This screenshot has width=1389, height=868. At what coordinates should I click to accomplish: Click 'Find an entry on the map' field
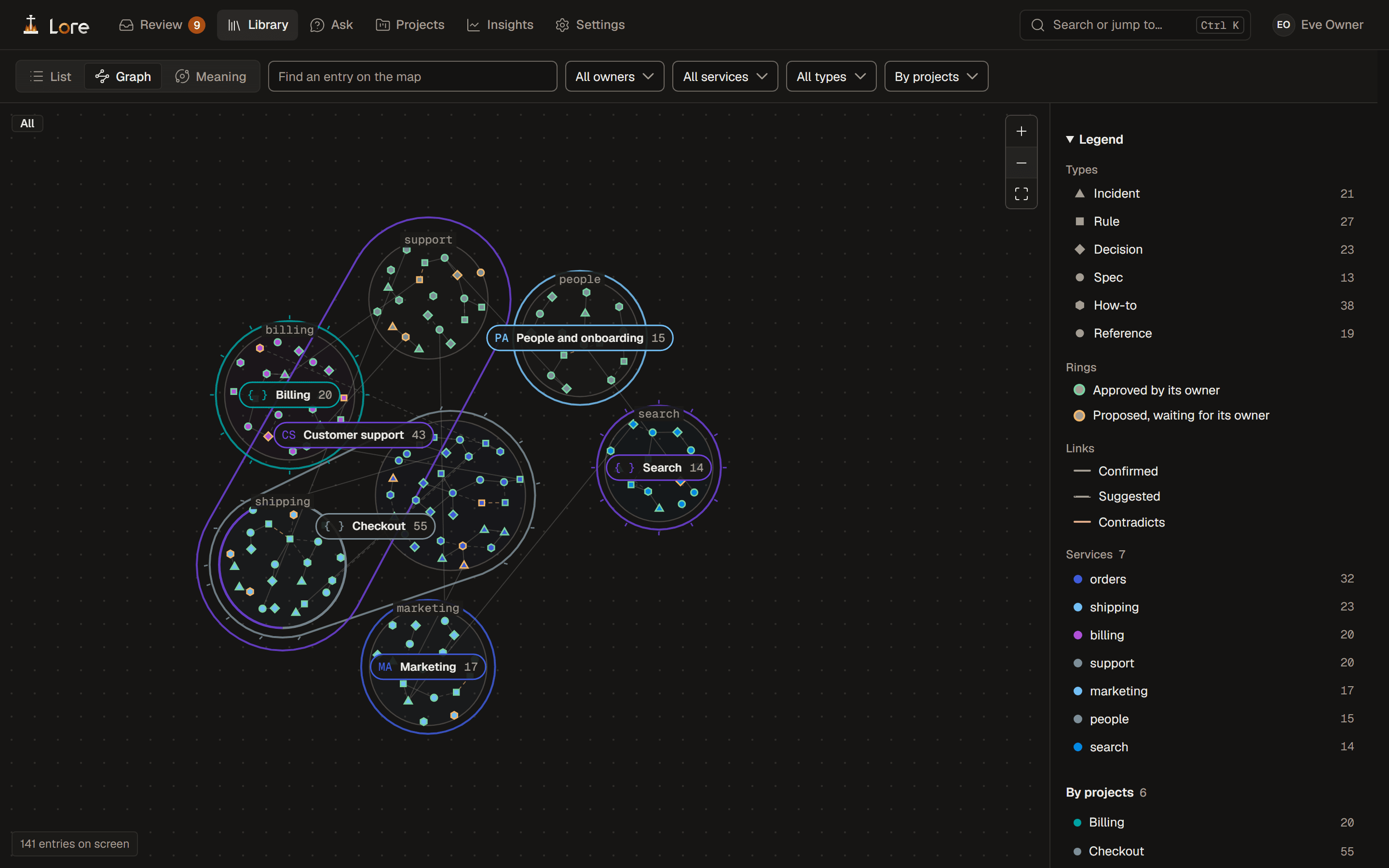point(412,76)
